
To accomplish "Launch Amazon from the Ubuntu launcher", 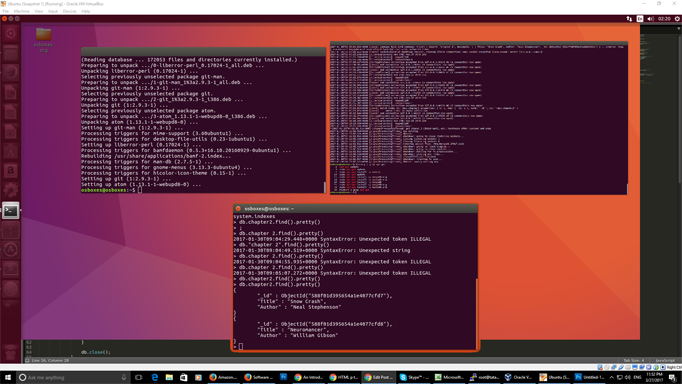I will pos(11,170).
